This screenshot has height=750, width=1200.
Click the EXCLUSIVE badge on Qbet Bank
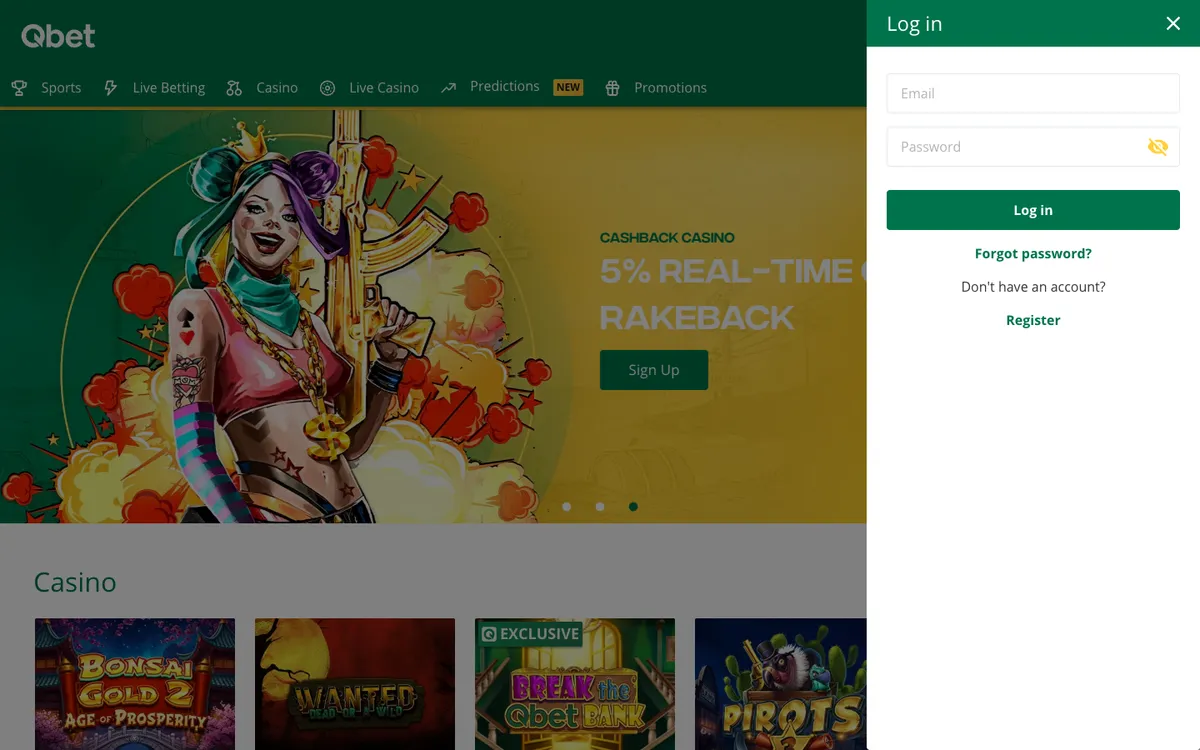tap(530, 634)
